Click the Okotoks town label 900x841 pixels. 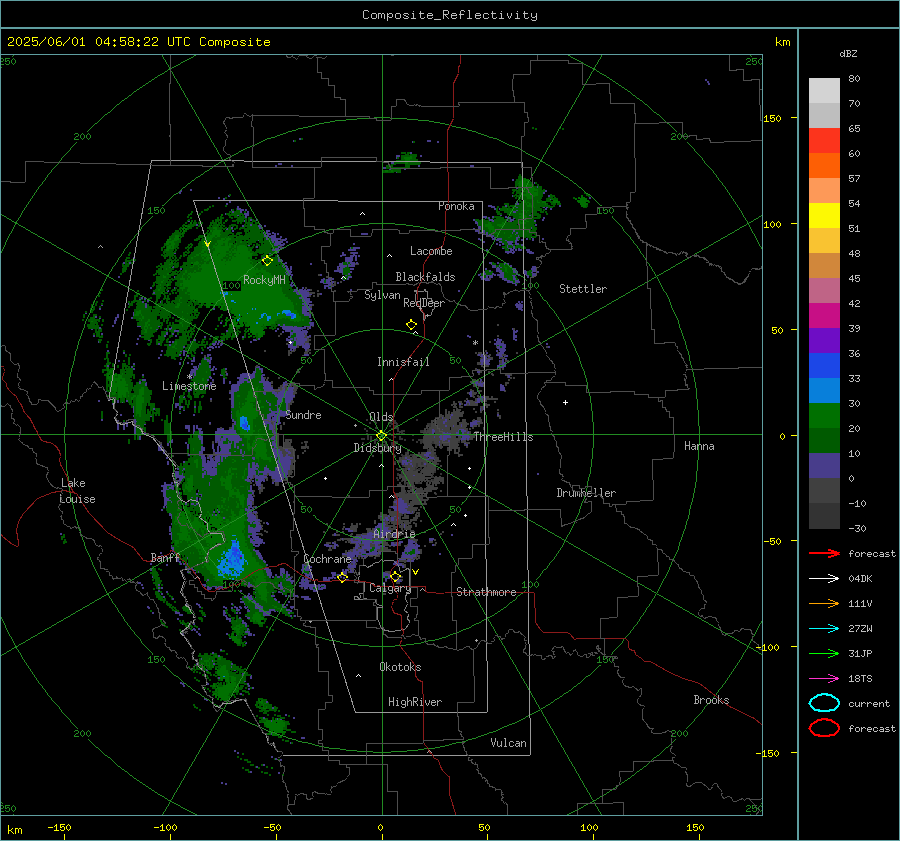tap(400, 667)
